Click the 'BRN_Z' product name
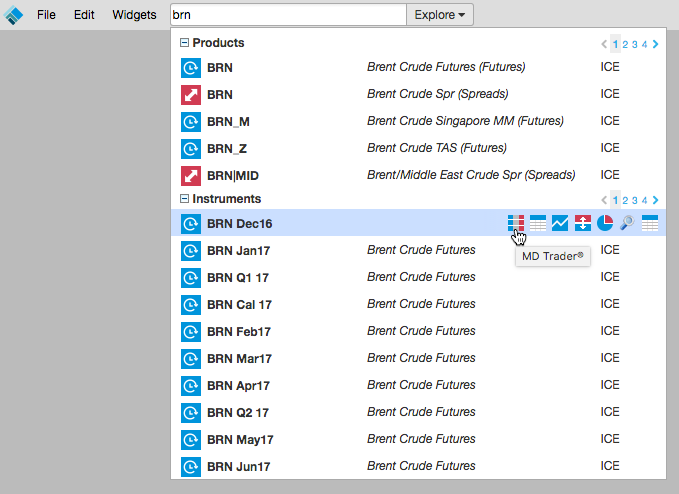This screenshot has width=679, height=494. 227,149
